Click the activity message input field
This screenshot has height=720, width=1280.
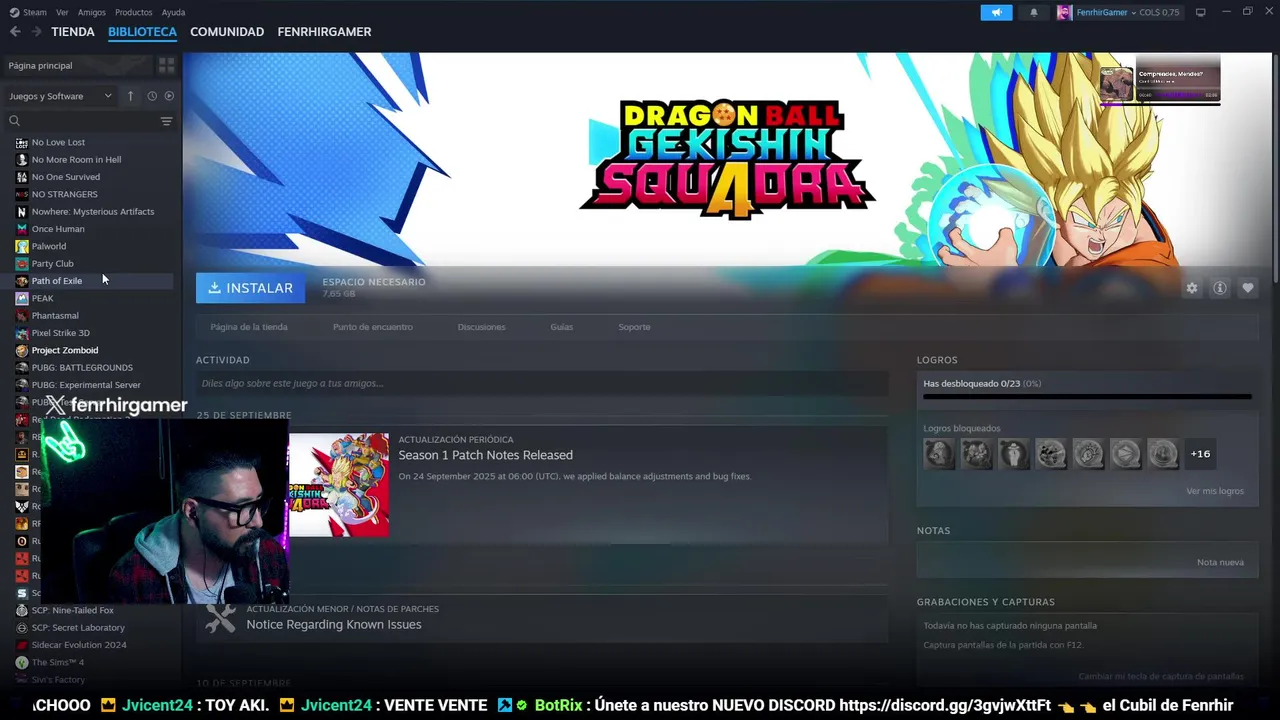[x=542, y=383]
